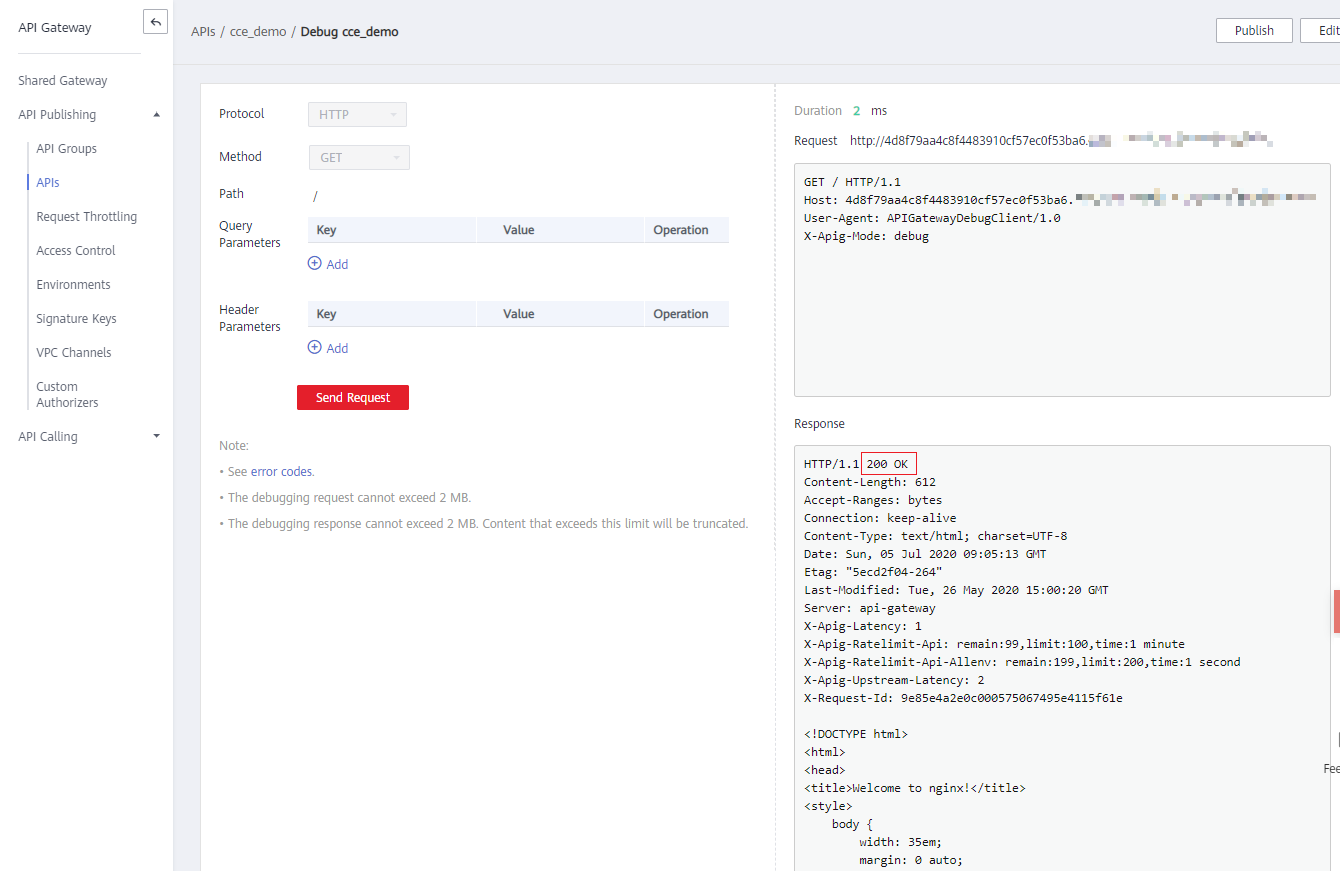This screenshot has height=871, width=1340.
Task: Click Operation column header in Header Parameters
Action: (686, 314)
